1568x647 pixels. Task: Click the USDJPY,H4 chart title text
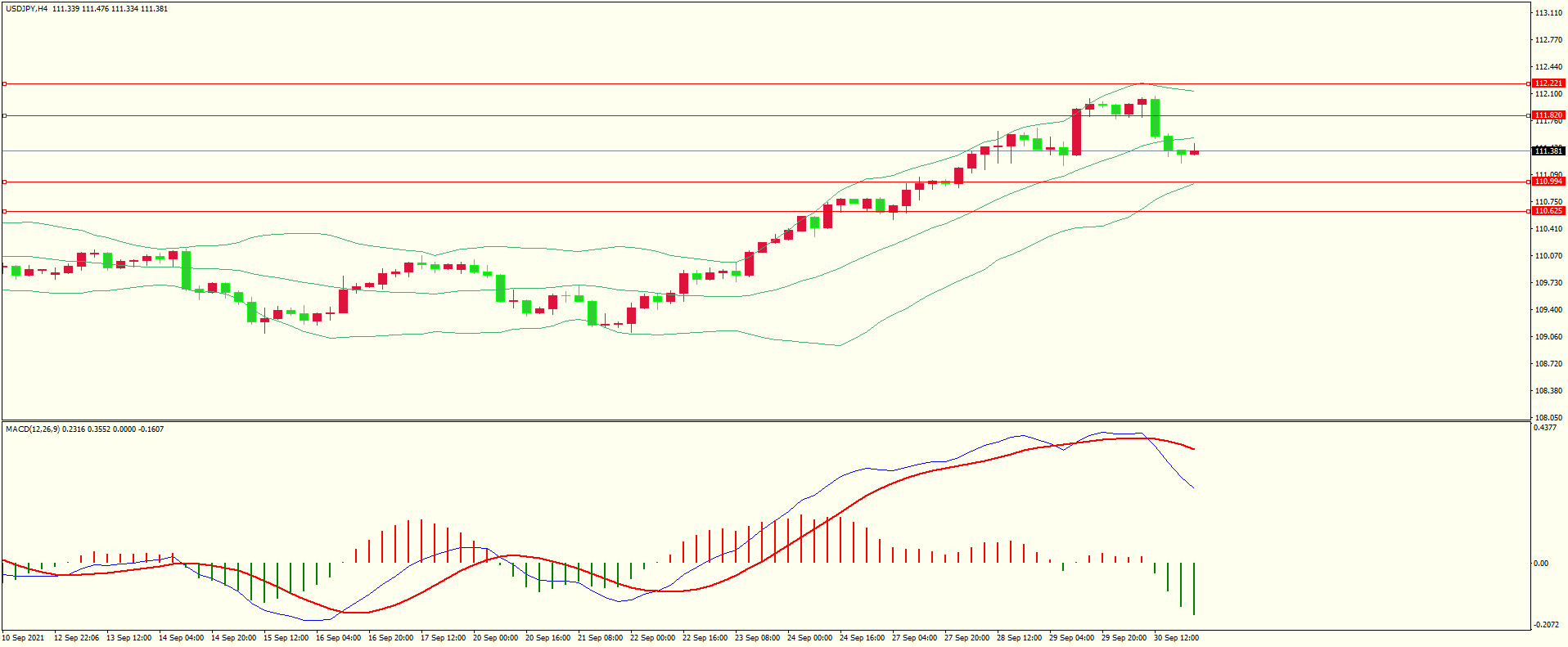coord(27,9)
